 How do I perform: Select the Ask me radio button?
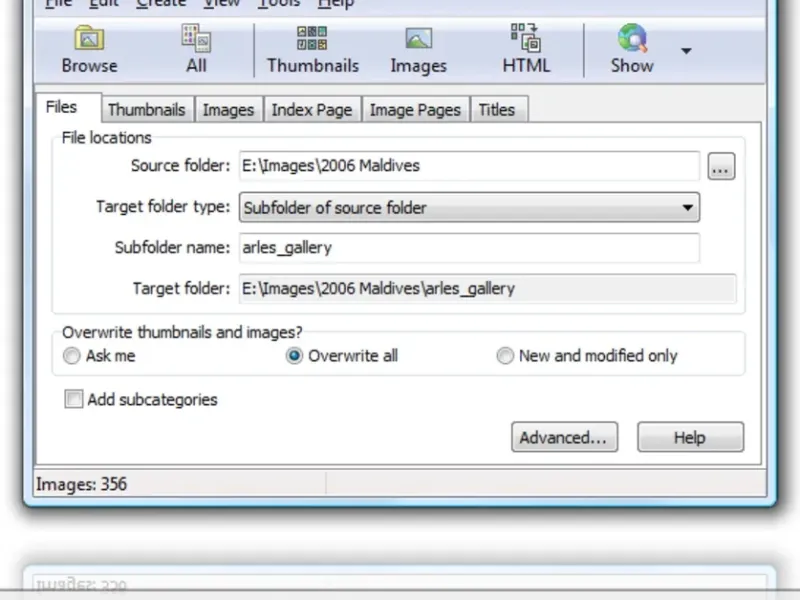71,356
